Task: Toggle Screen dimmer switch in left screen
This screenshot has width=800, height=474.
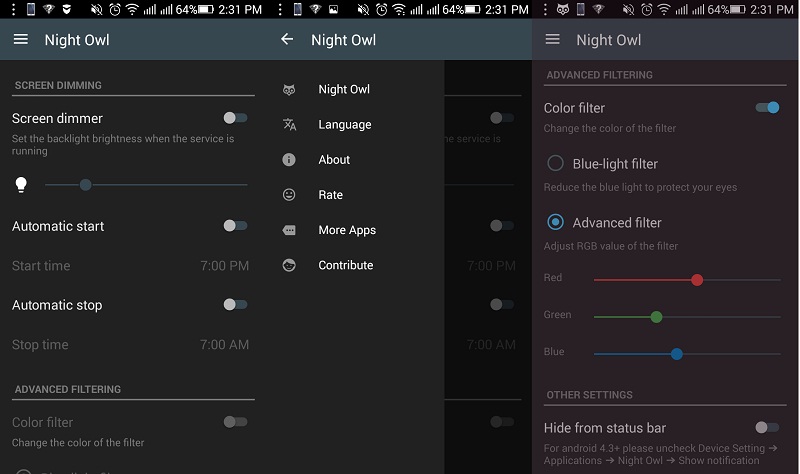Action: [235, 118]
